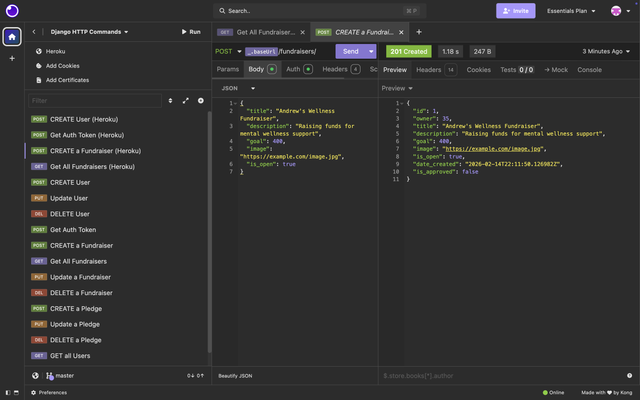Open the JSON body type dropdown

[238, 88]
